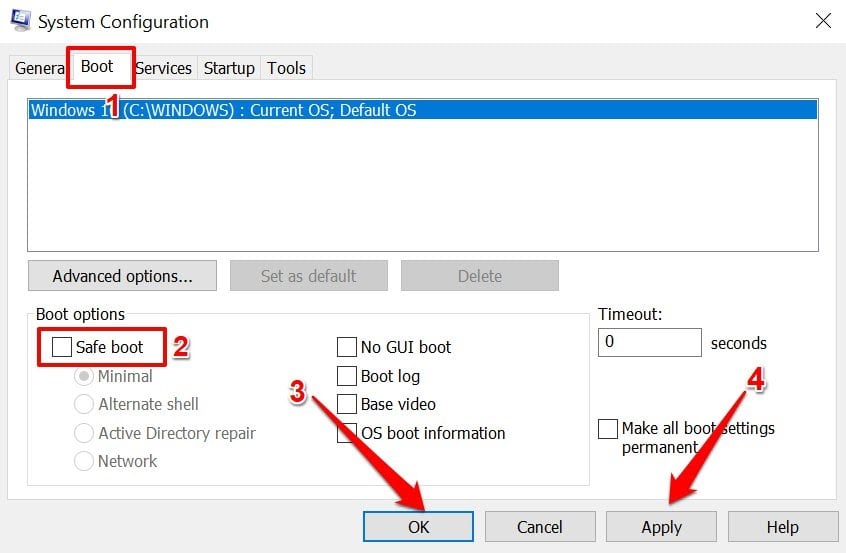The image size is (846, 553).
Task: Close the System Configuration window
Action: pyautogui.click(x=823, y=21)
